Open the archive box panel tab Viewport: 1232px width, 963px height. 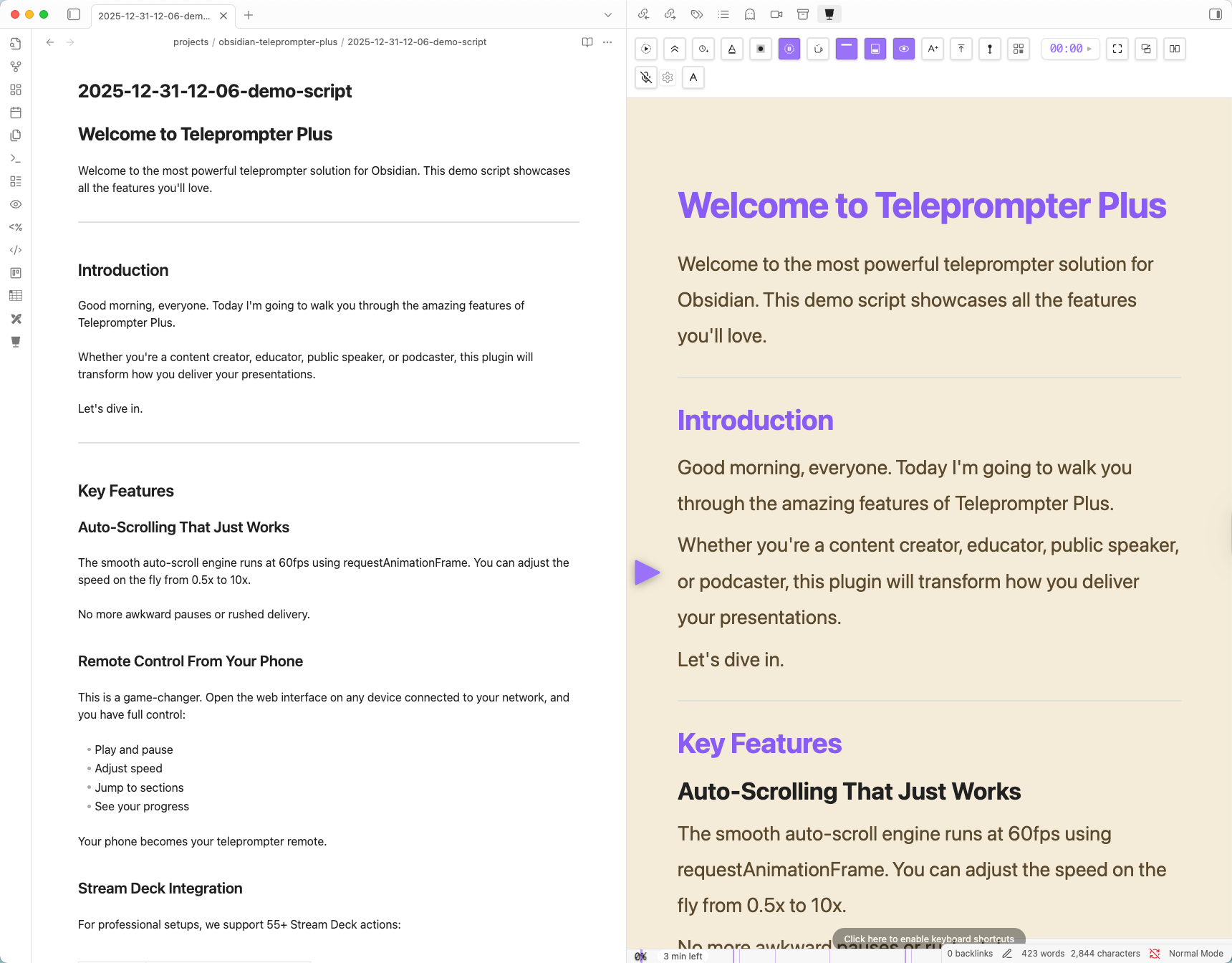tap(803, 14)
